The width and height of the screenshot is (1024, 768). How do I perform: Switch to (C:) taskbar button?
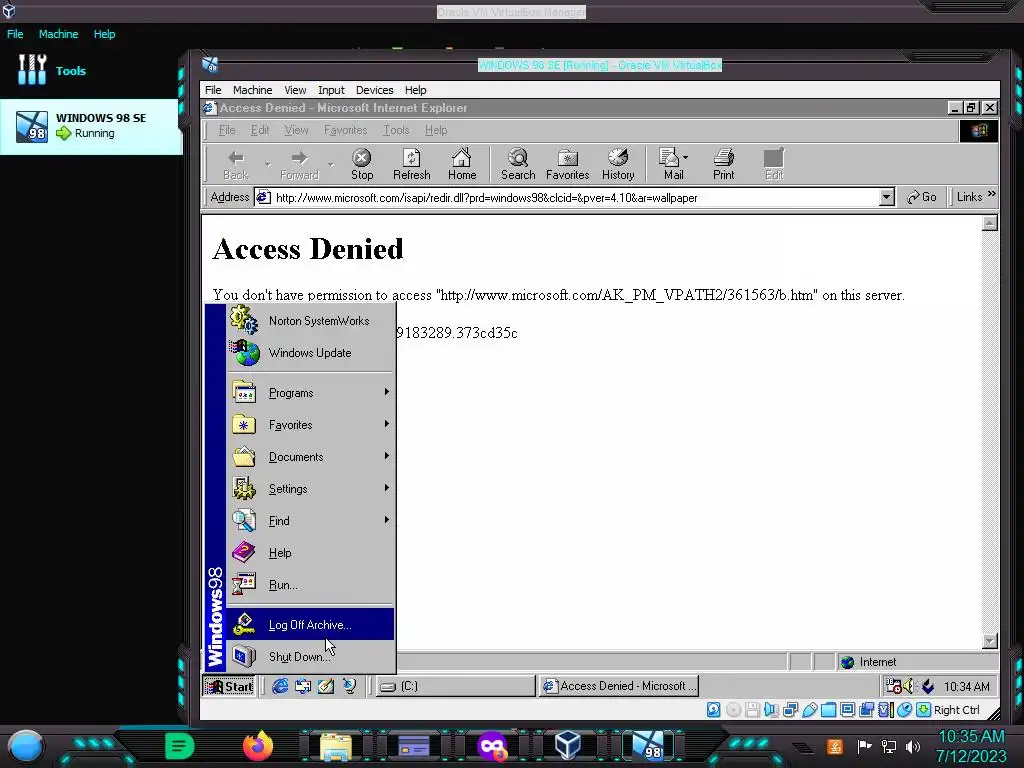pos(455,686)
